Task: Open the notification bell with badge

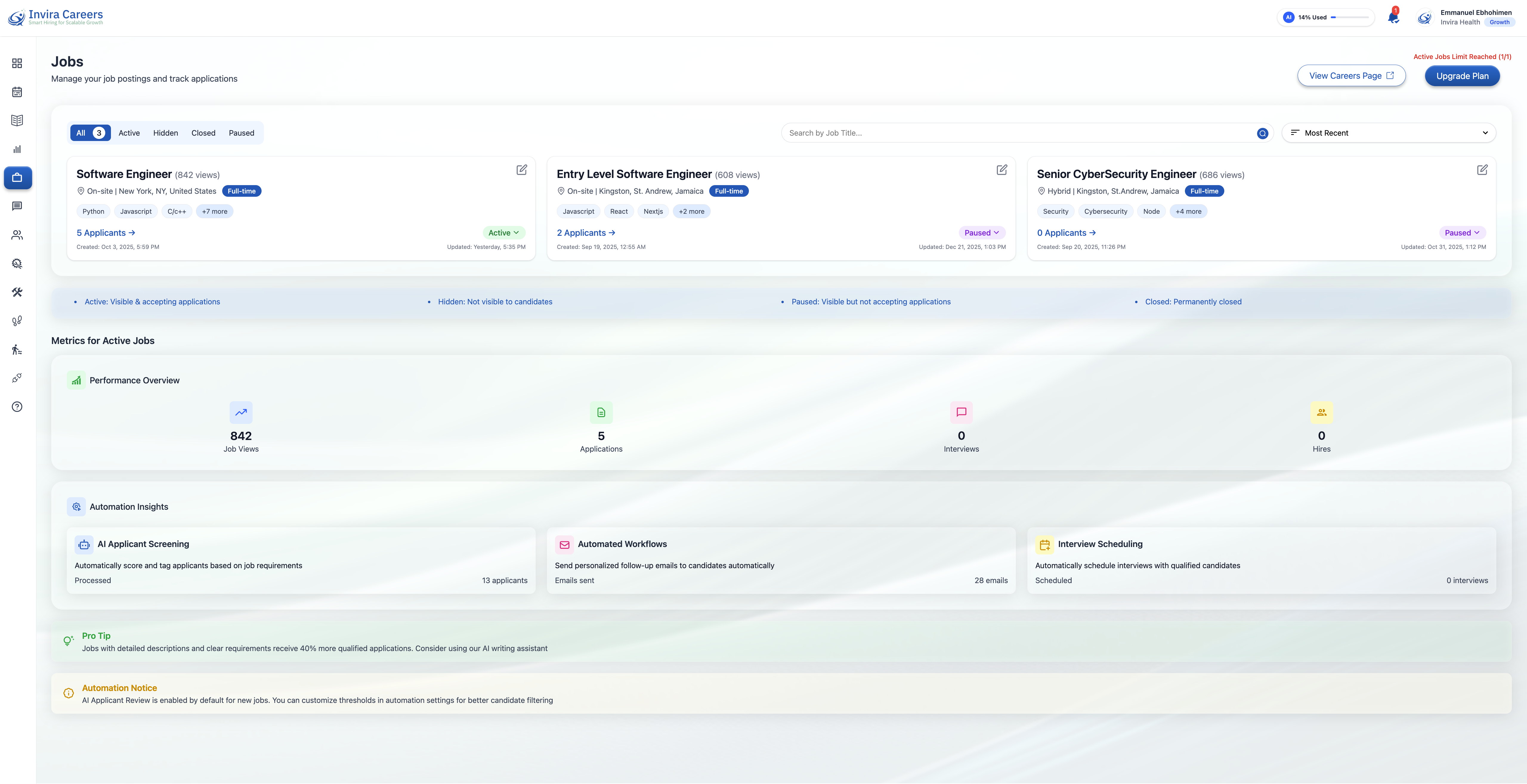Action: (x=1392, y=17)
